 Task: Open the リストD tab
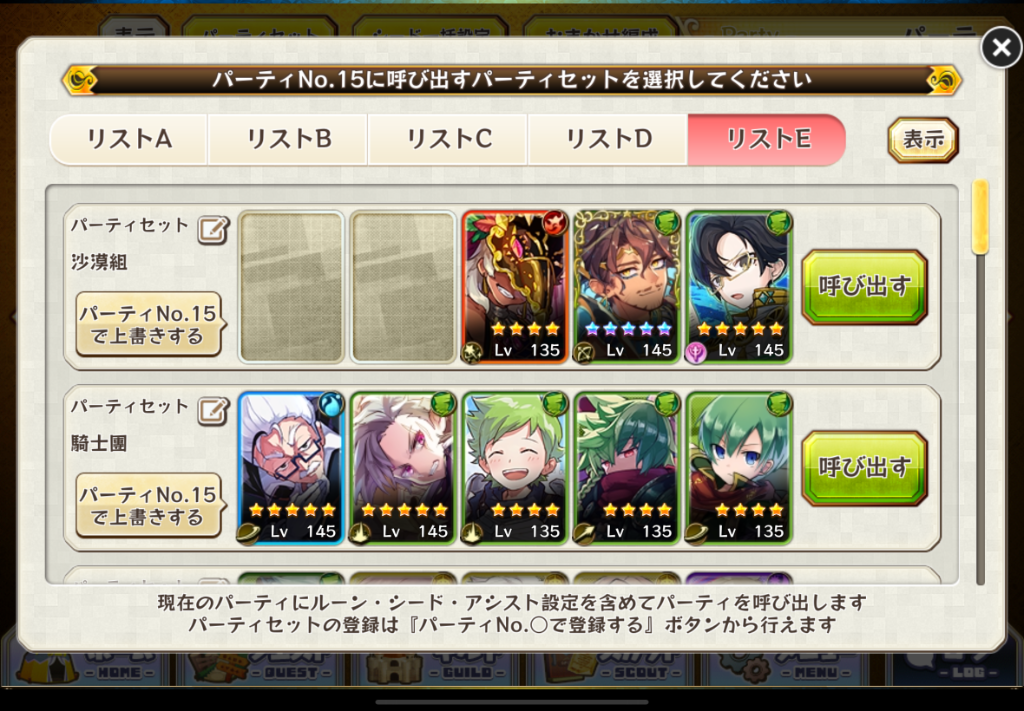pyautogui.click(x=608, y=139)
